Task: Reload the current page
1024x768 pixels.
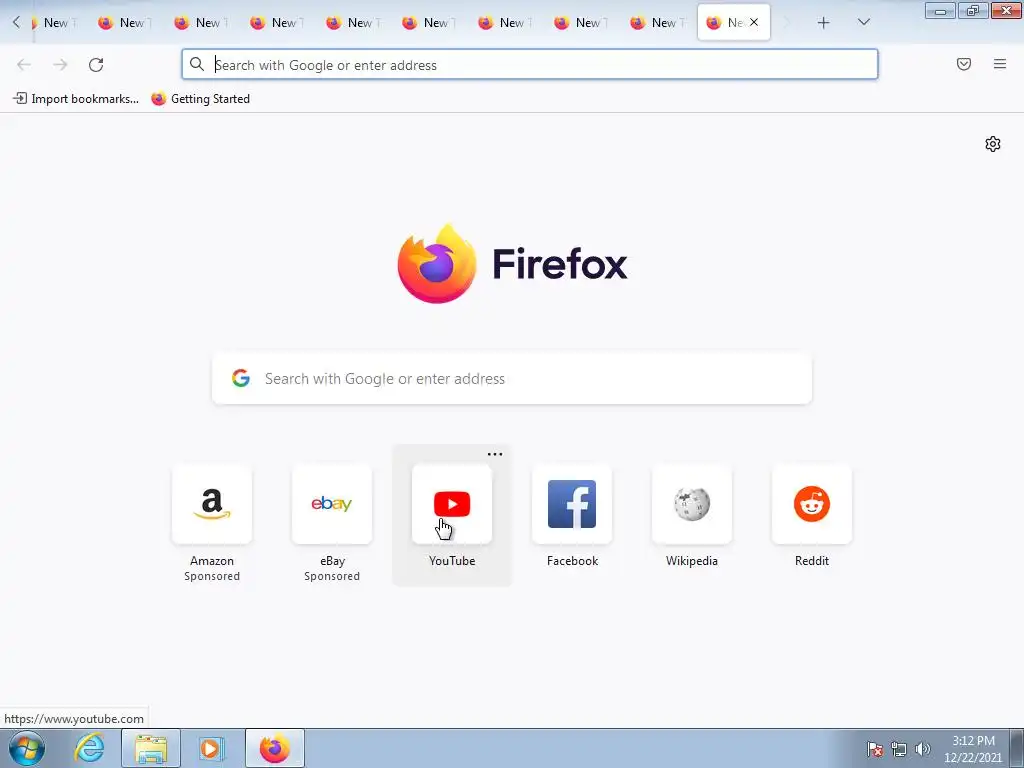Action: tap(96, 65)
